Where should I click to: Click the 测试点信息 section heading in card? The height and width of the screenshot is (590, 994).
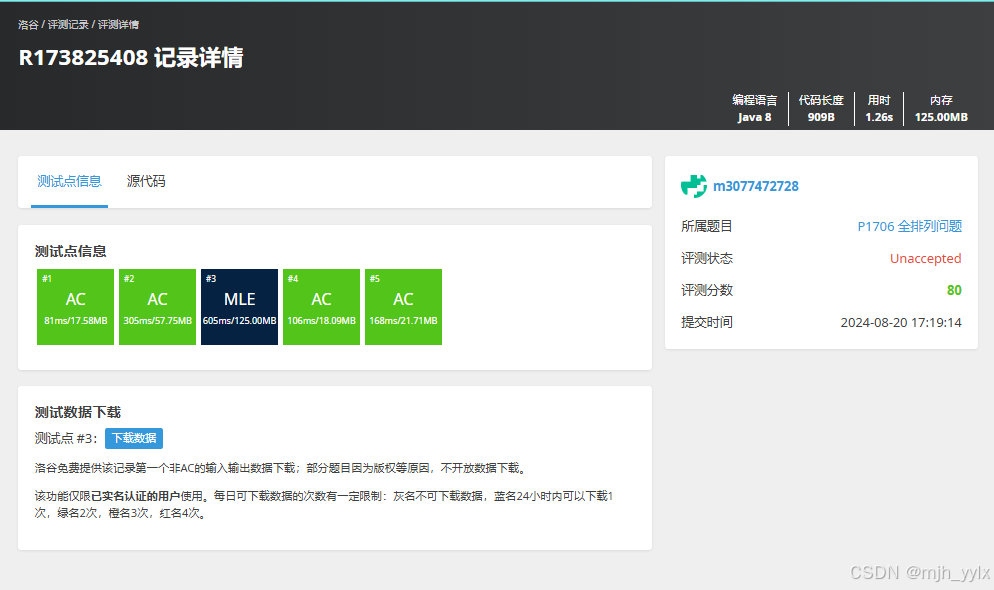pos(70,252)
